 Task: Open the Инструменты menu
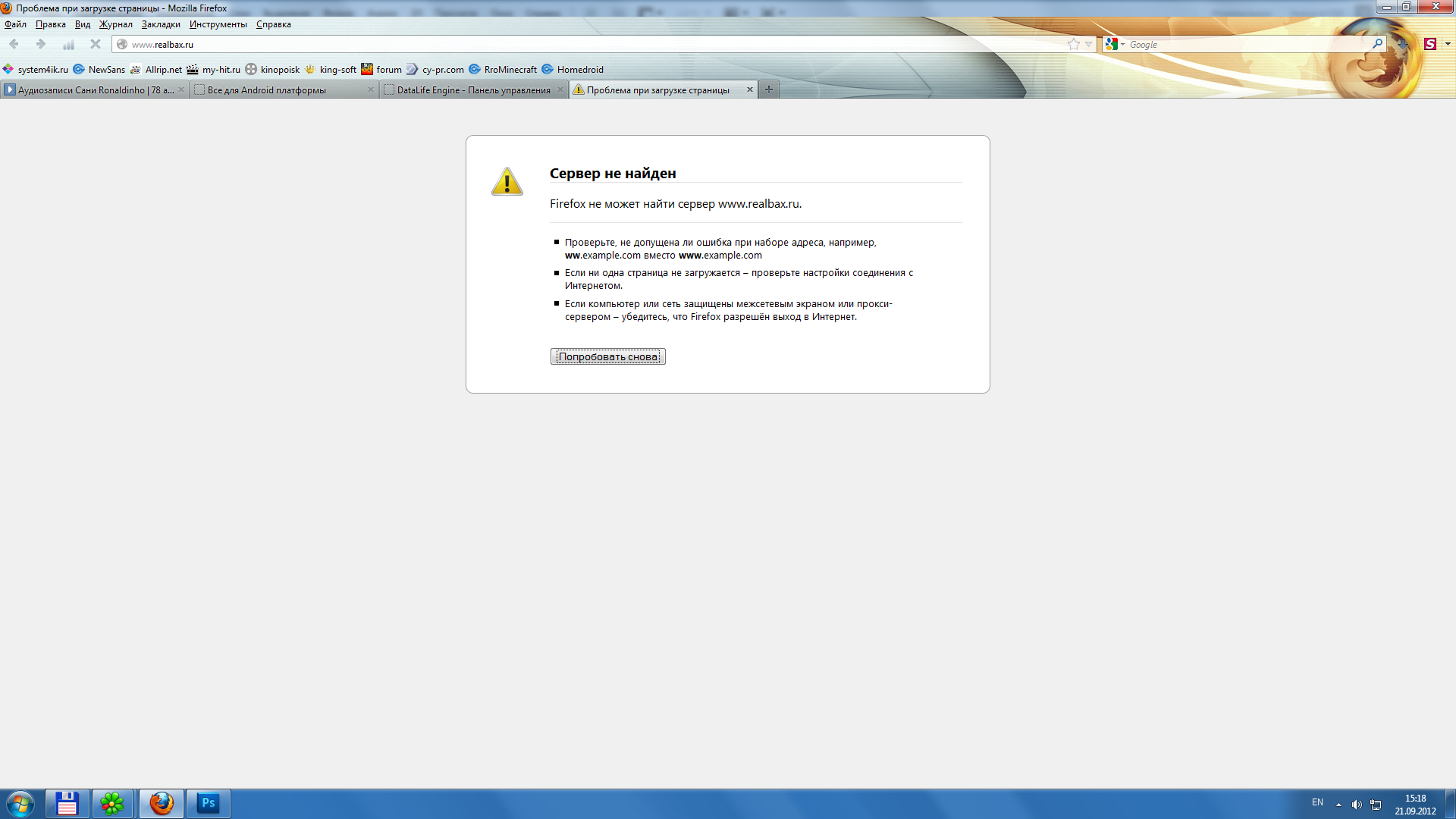pos(218,24)
